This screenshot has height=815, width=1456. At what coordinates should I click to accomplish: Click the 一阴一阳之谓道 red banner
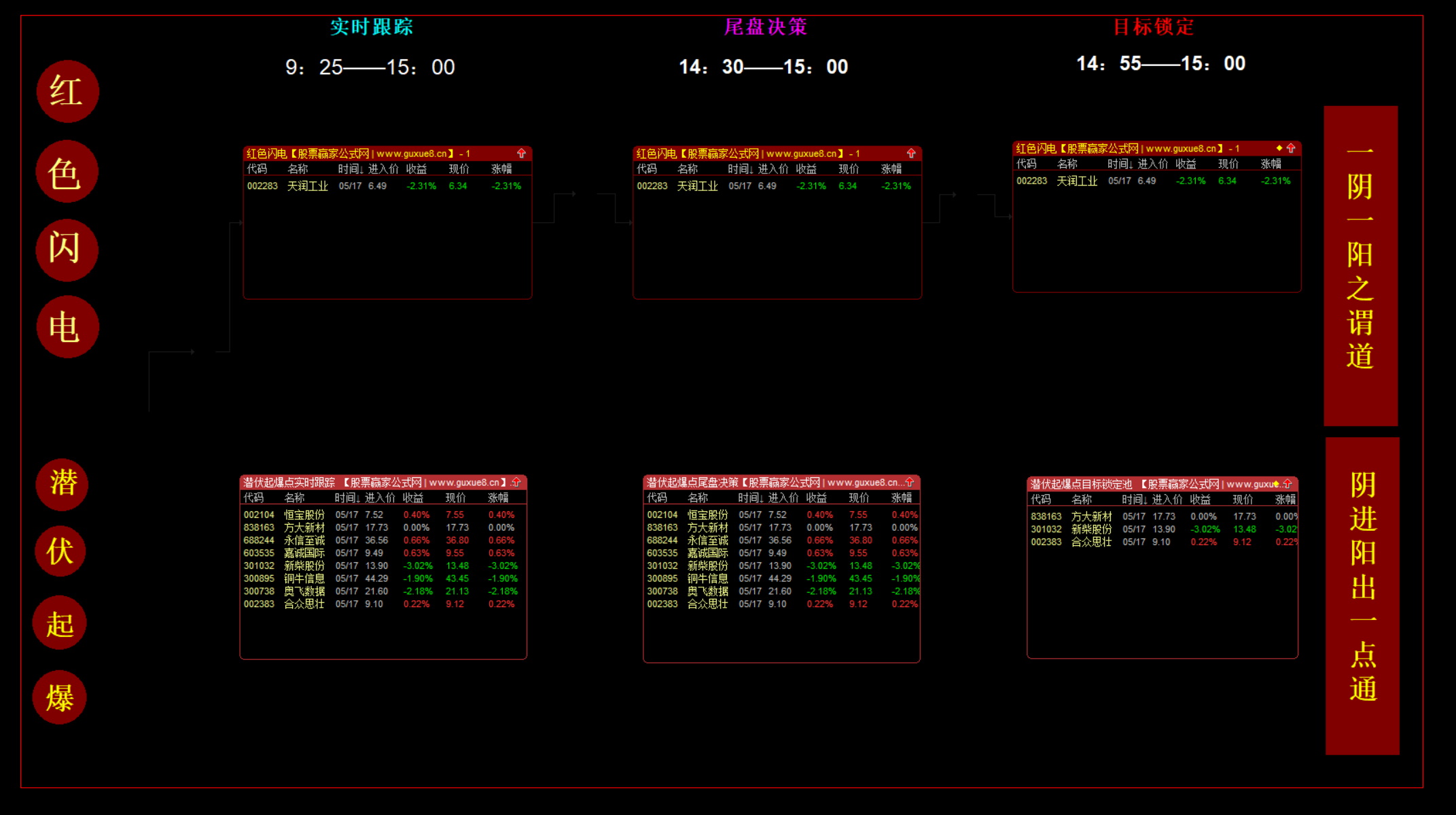click(1360, 266)
